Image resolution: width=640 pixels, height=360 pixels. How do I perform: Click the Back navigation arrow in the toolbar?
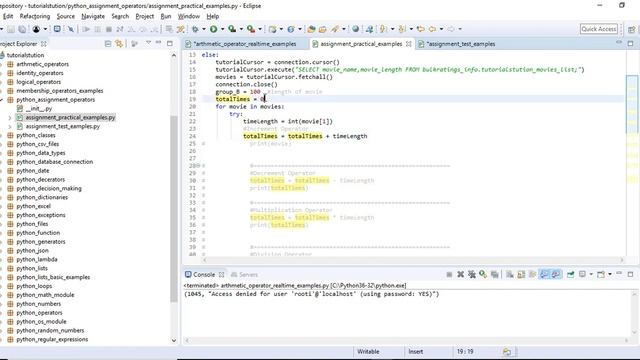(432, 29)
